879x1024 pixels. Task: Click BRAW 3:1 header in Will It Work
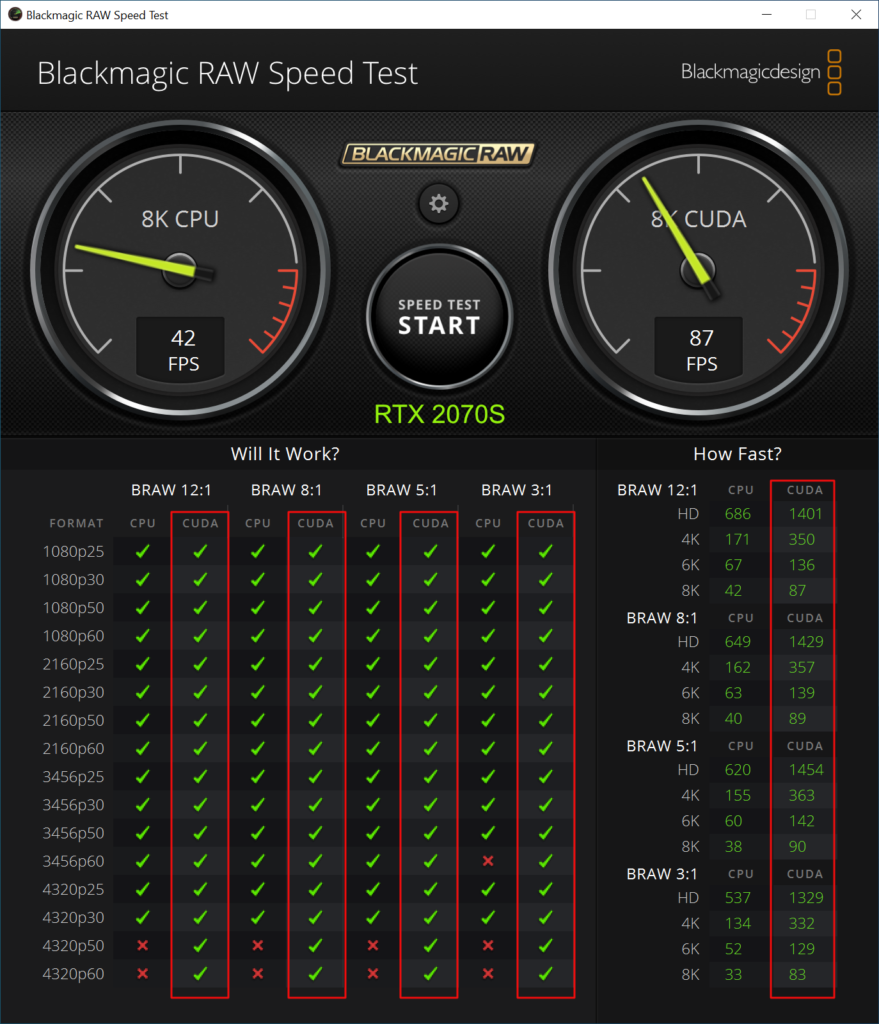517,490
